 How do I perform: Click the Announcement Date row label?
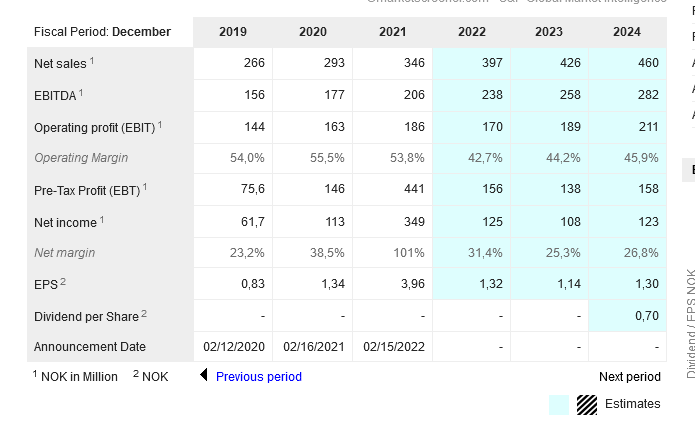point(90,347)
